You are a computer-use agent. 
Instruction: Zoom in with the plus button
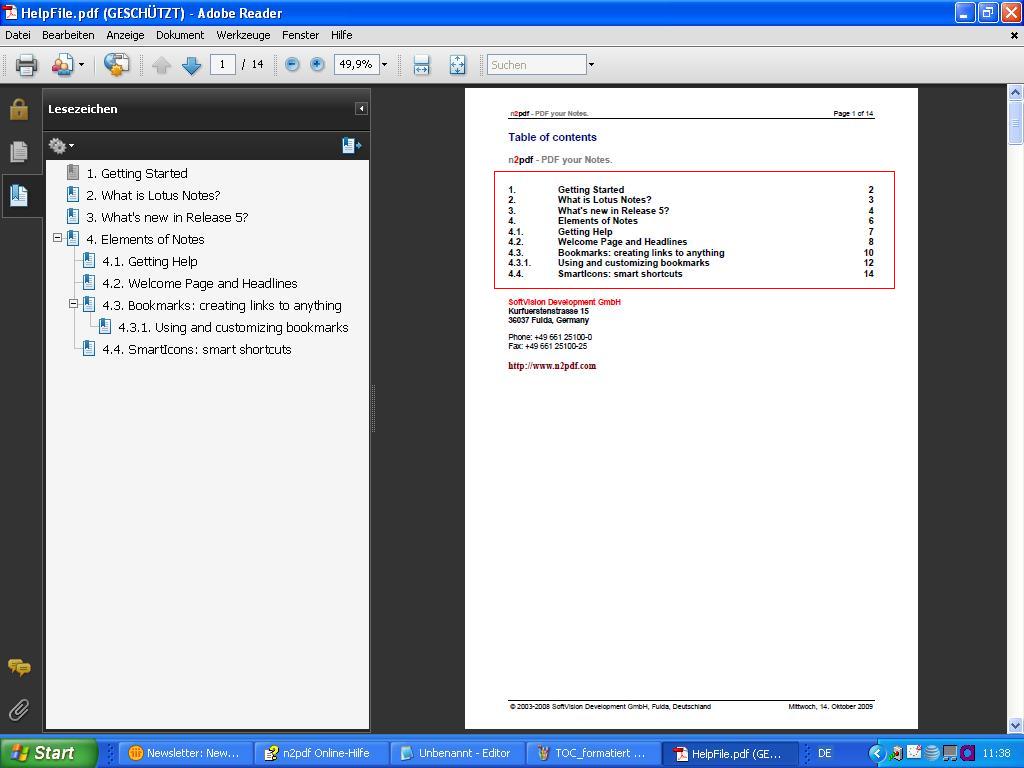[317, 64]
